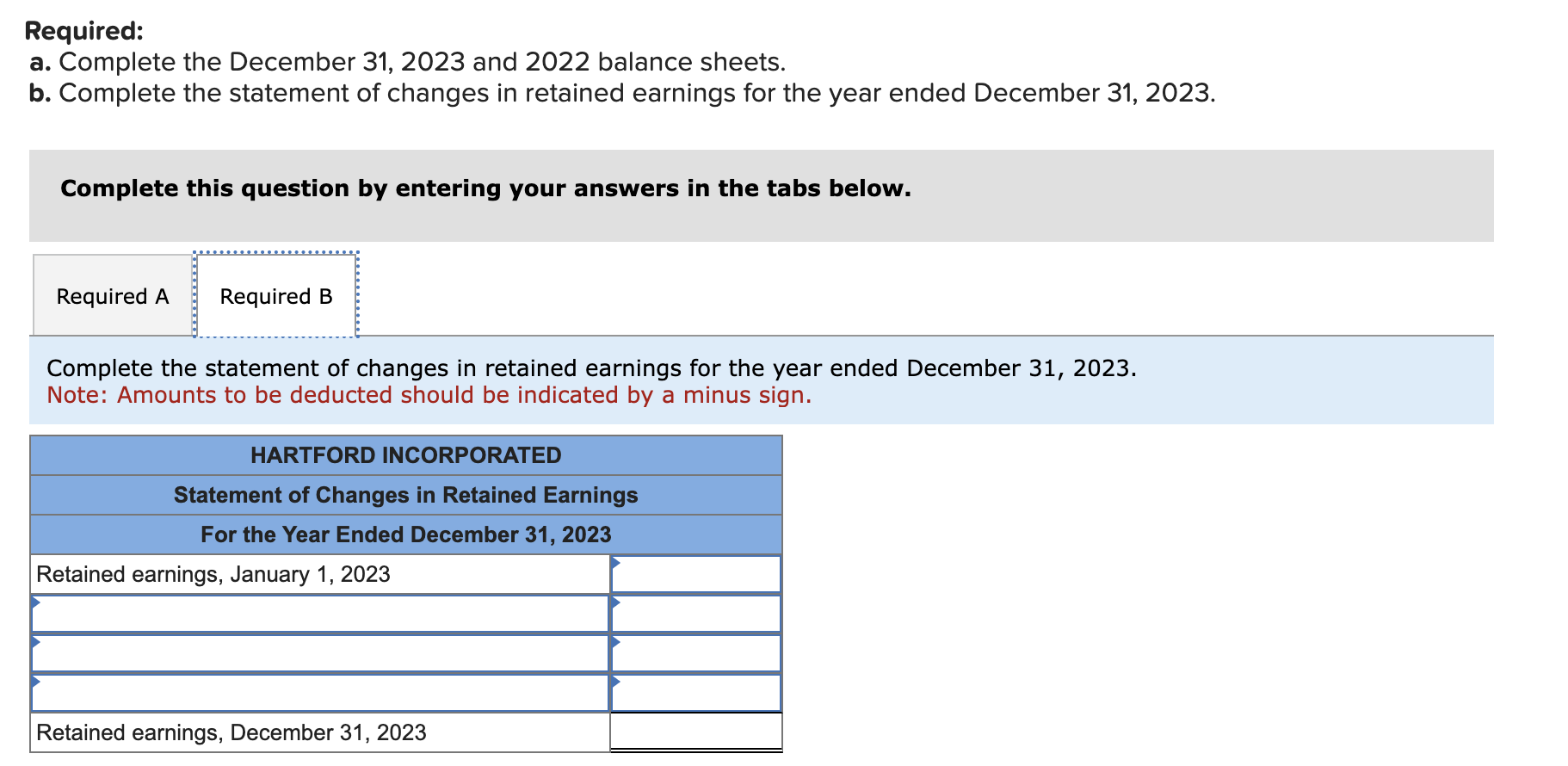Click the Retained earnings, December 31, 2023 input field

pyautogui.click(x=695, y=730)
